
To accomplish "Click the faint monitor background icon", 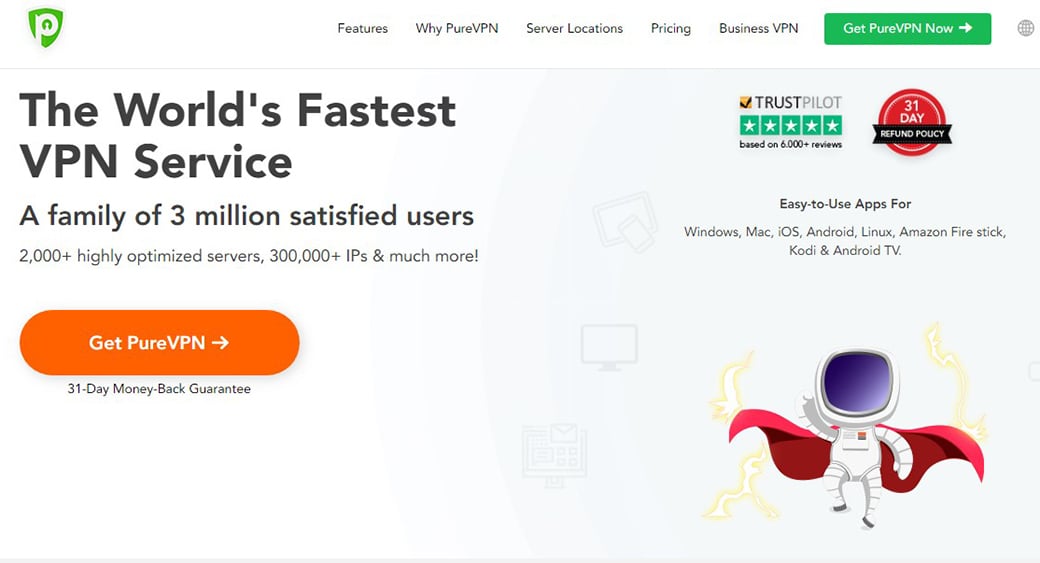I will click(x=609, y=345).
